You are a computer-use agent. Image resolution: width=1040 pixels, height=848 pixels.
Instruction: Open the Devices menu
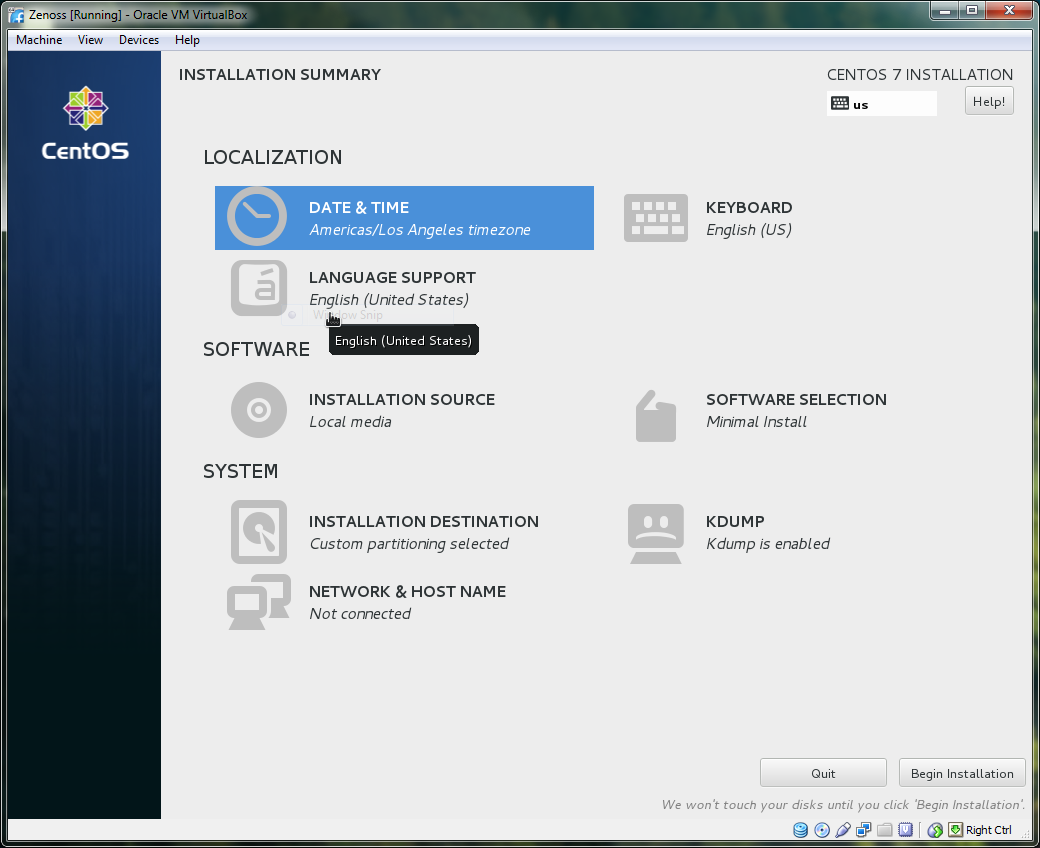(138, 40)
